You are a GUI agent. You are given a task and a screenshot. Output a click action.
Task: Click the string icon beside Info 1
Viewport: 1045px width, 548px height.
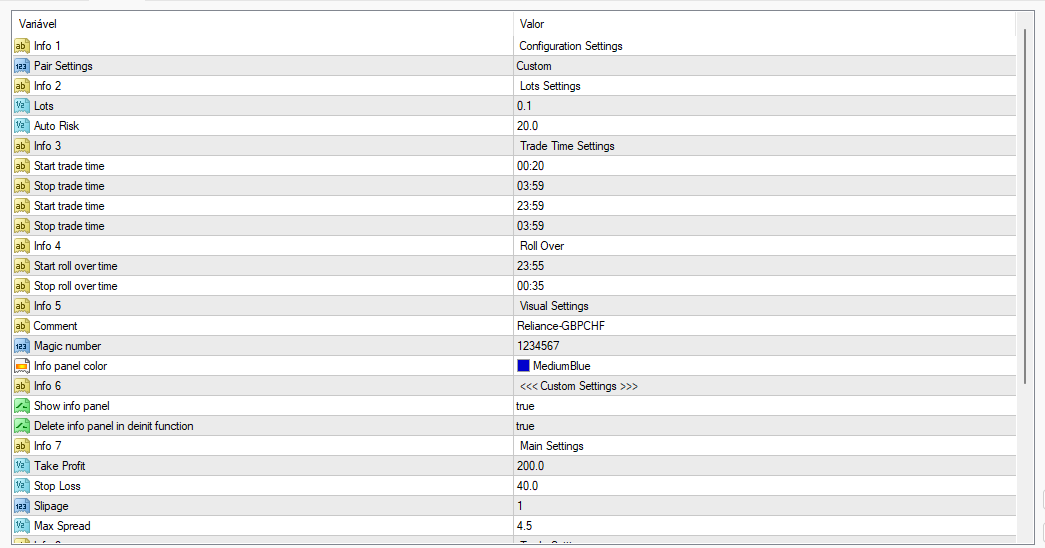coord(21,46)
